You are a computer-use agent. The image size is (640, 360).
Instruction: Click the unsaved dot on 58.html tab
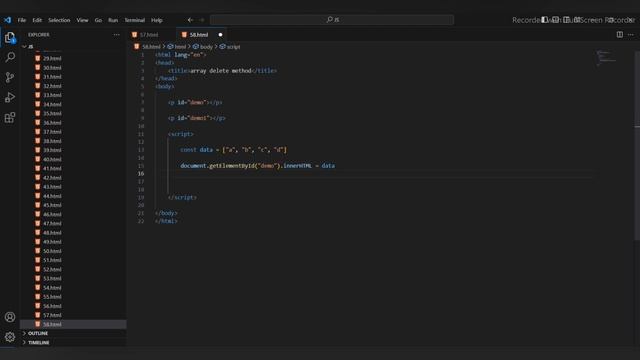[x=220, y=35]
